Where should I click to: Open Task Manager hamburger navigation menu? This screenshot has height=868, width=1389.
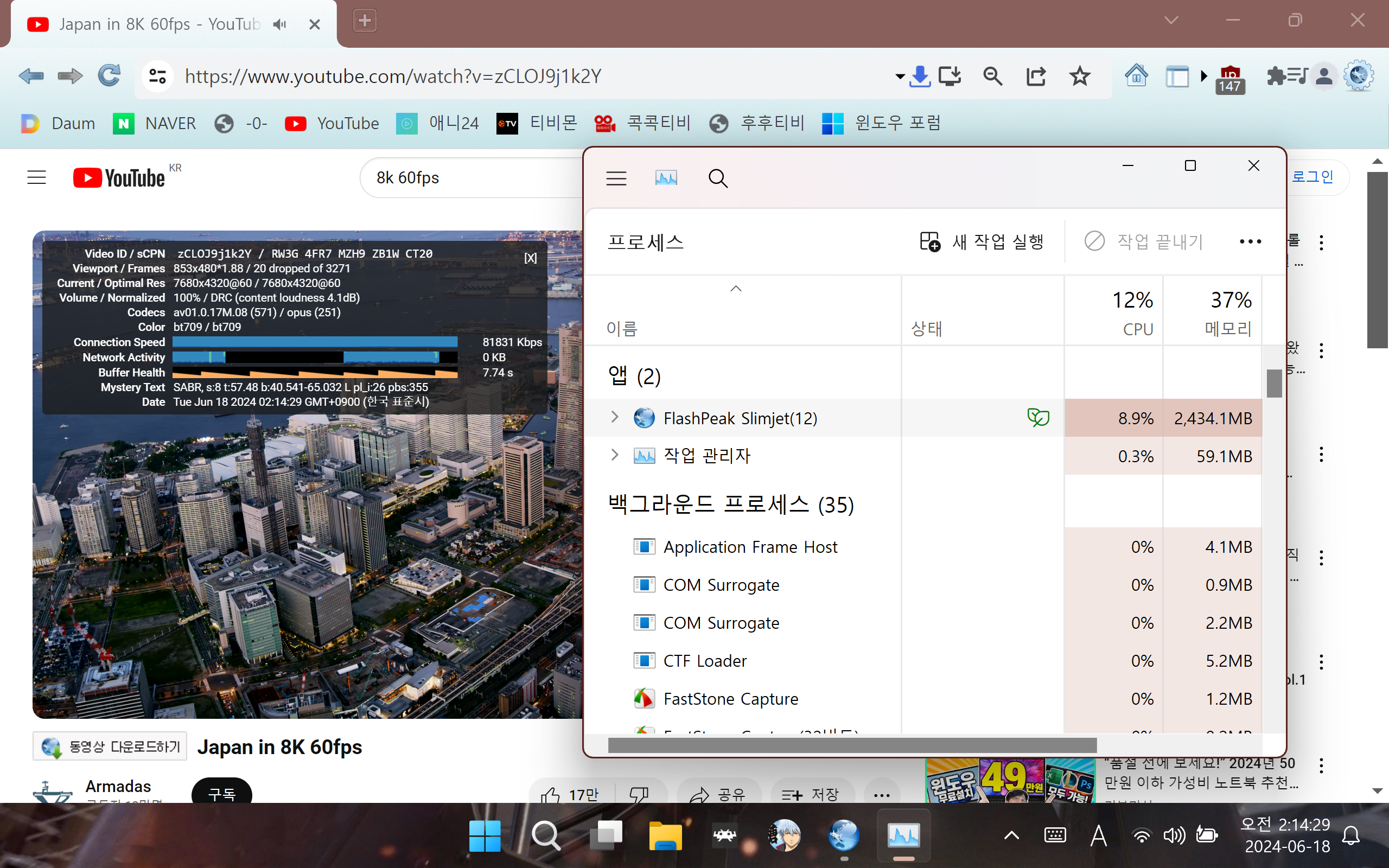616,178
